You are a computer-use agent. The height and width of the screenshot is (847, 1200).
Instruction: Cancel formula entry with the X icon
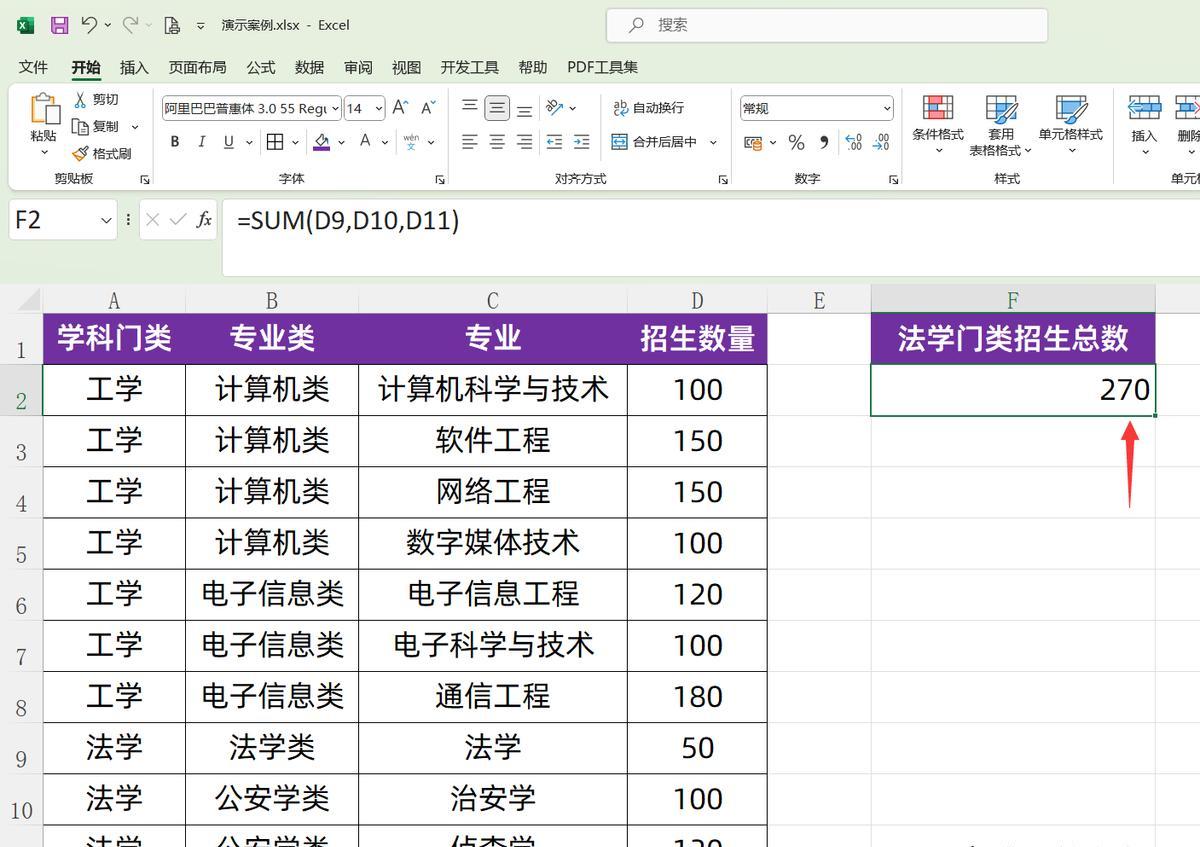pyautogui.click(x=152, y=219)
